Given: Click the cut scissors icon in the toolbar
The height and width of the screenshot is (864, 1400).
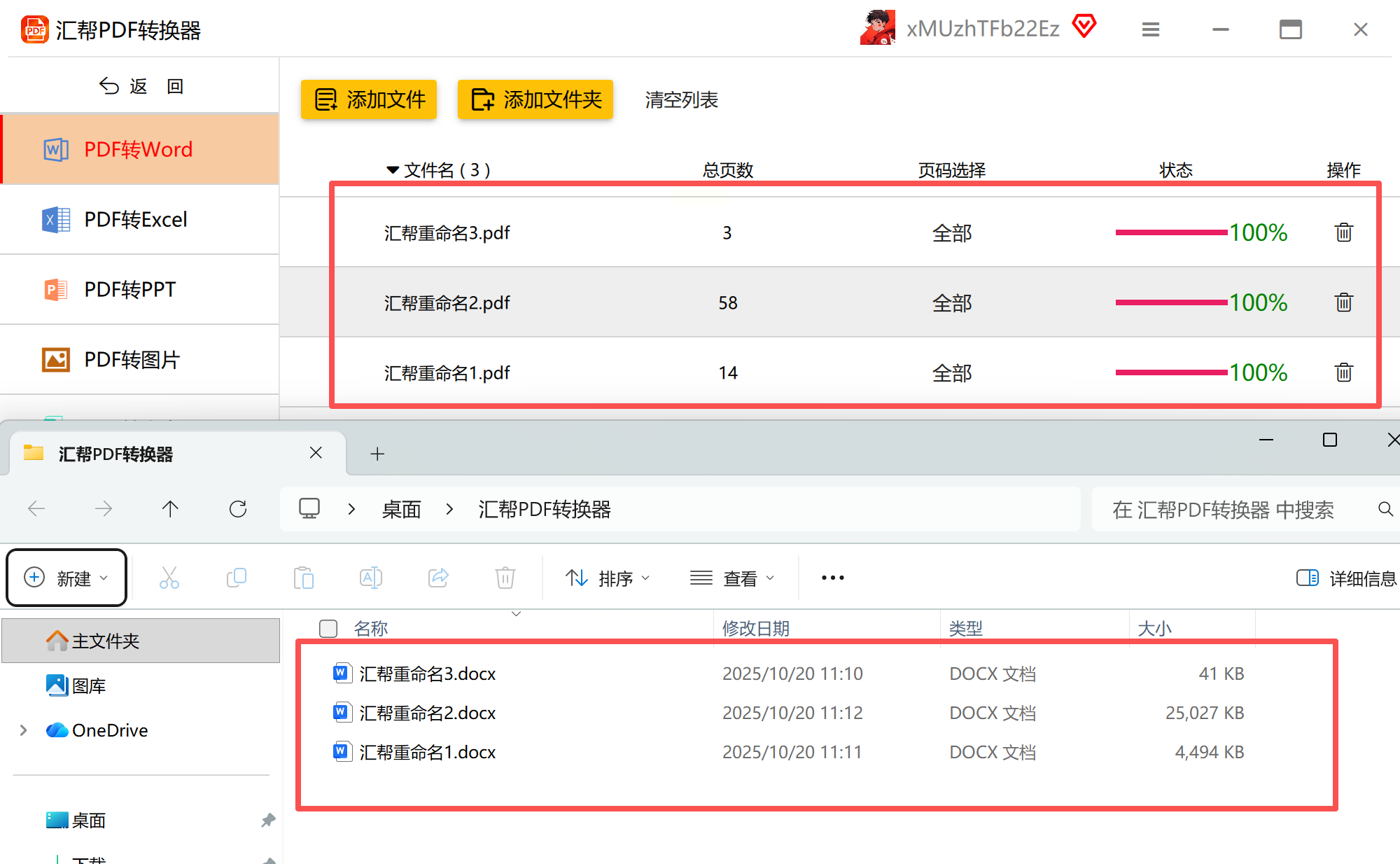Looking at the screenshot, I should (x=169, y=578).
